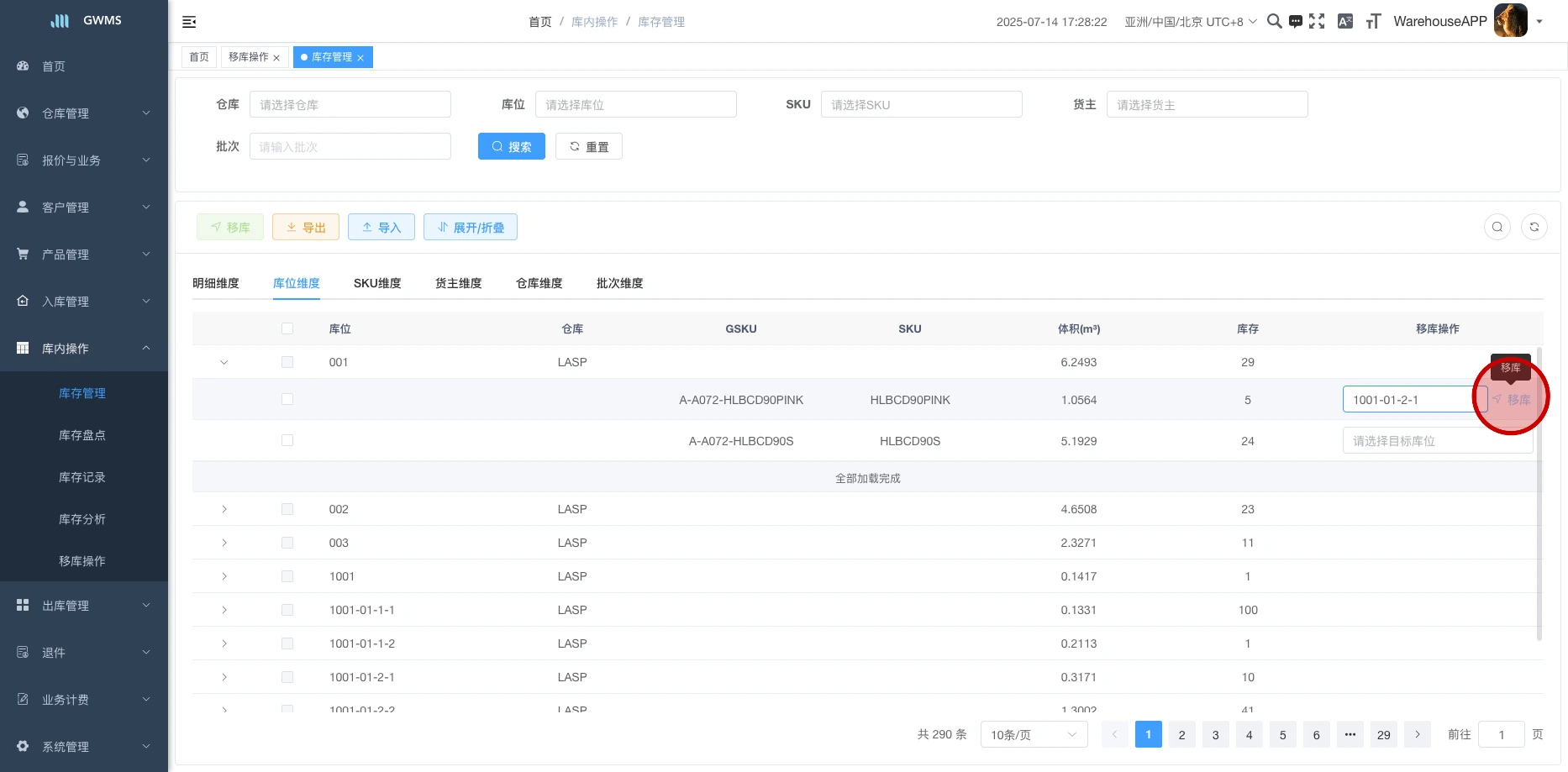Switch to the SKU维度 tab
The width and height of the screenshot is (1568, 772).
point(377,283)
